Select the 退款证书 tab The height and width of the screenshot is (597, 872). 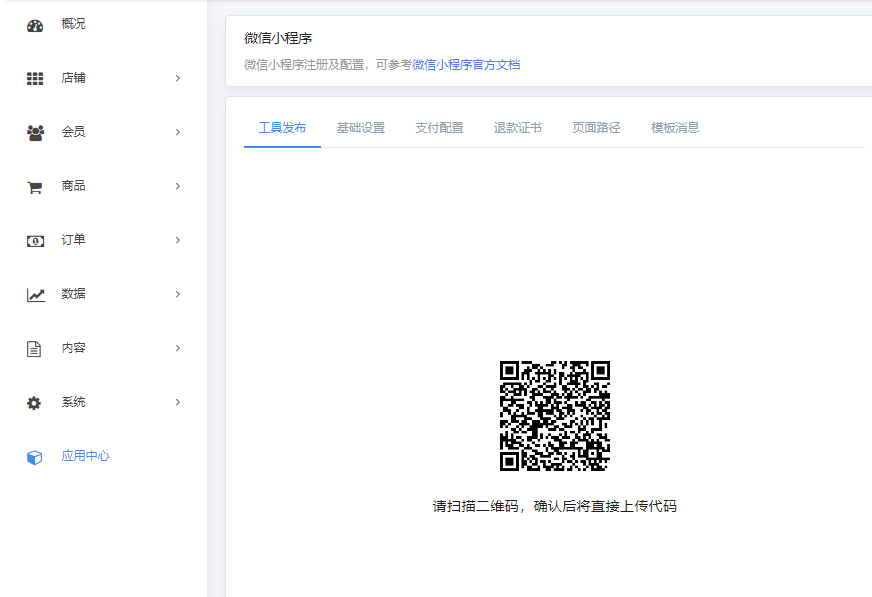click(x=517, y=128)
